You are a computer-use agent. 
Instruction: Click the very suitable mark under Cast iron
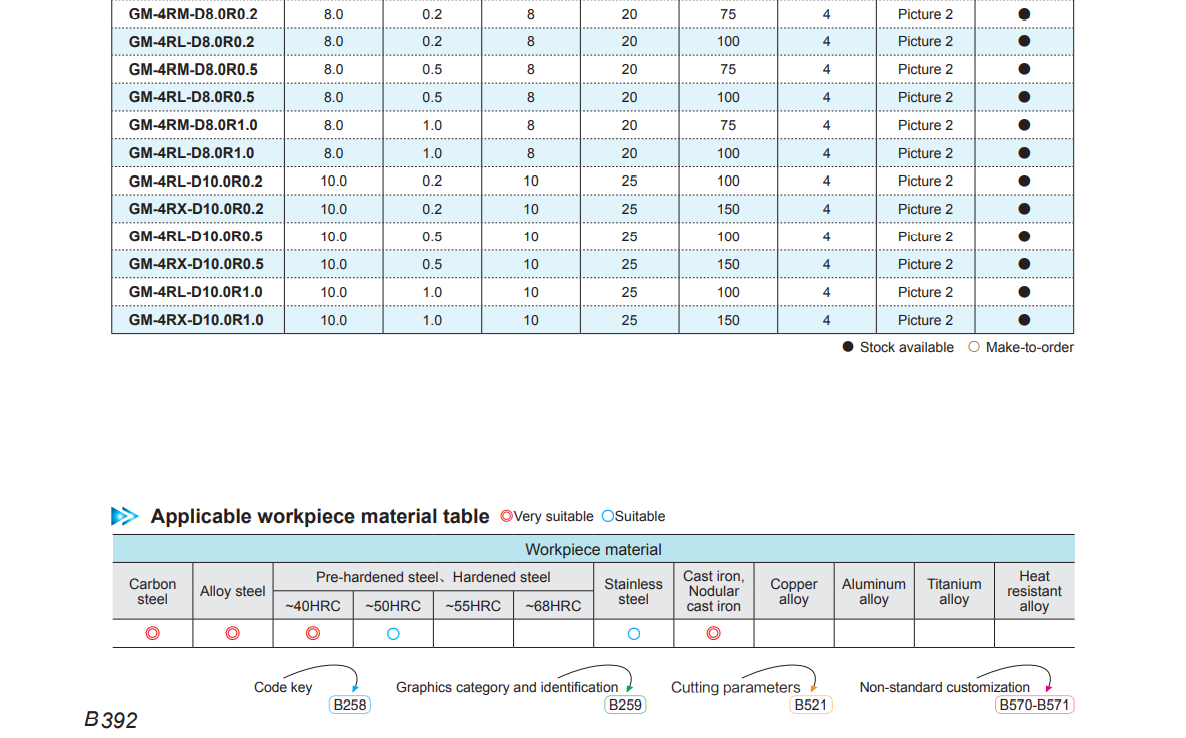coord(713,633)
